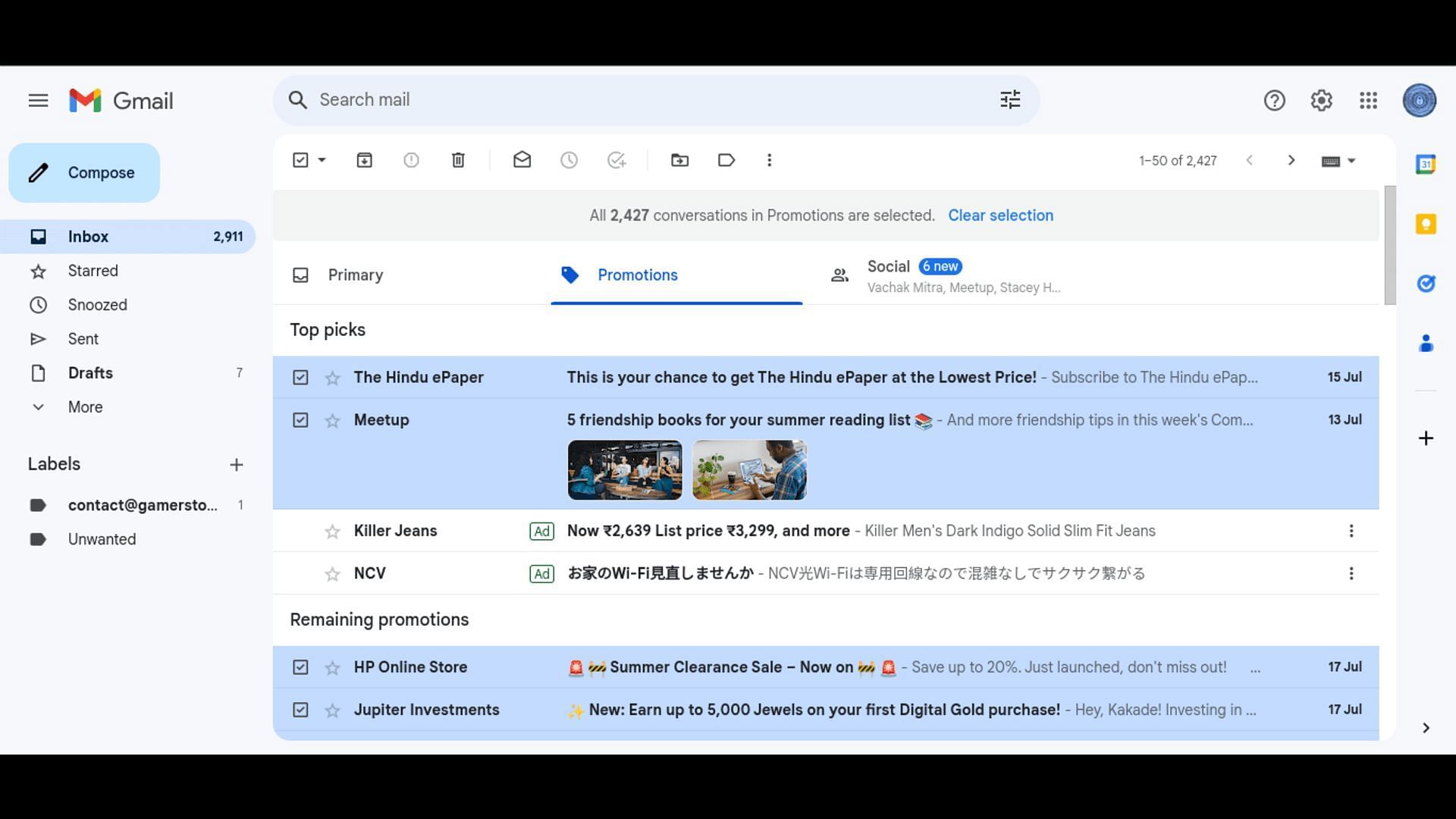Snooze selected conversations clock icon
The width and height of the screenshot is (1456, 819).
[x=569, y=160]
